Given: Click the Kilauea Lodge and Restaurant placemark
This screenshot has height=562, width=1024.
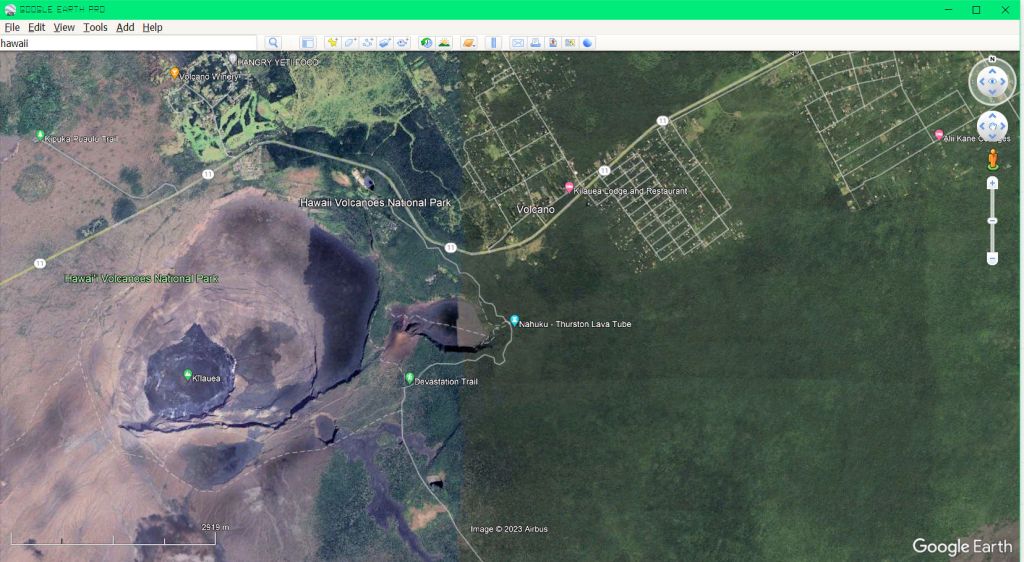Looking at the screenshot, I should click(x=569, y=188).
